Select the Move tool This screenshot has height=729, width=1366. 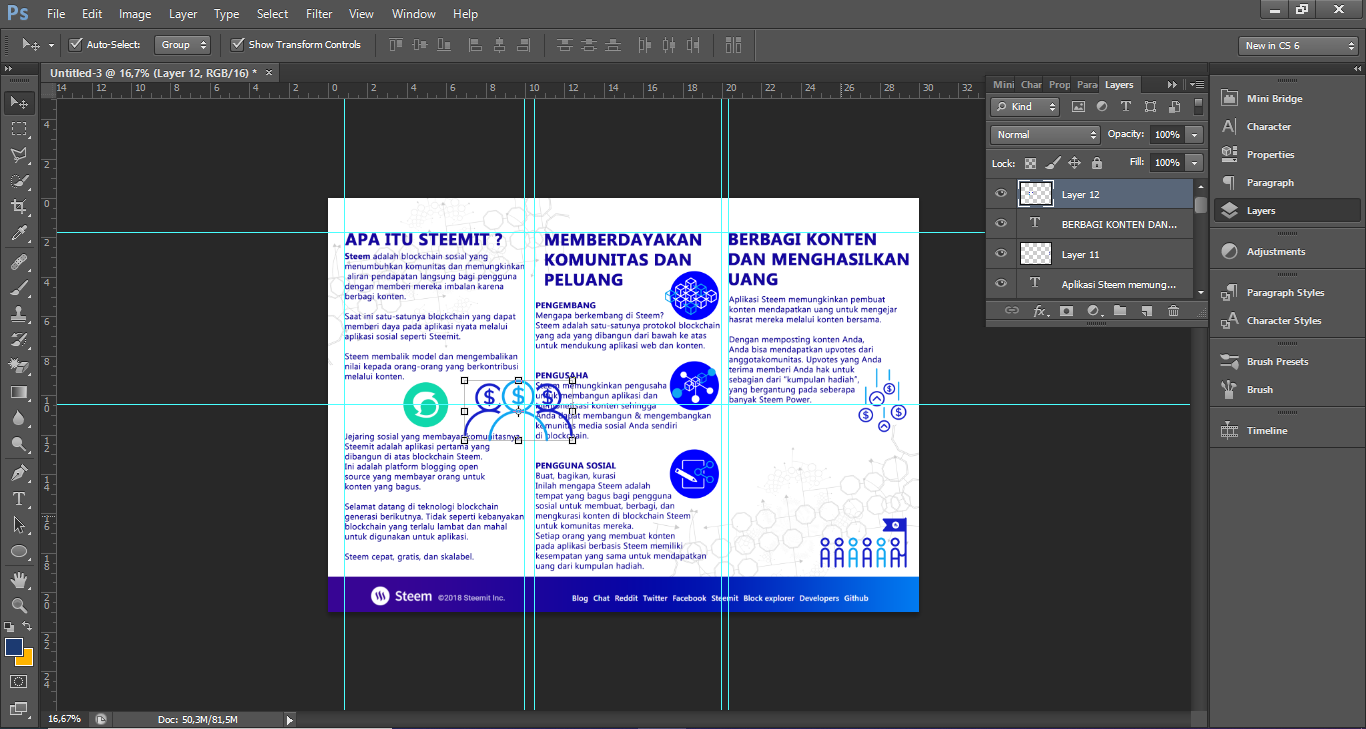tap(19, 102)
